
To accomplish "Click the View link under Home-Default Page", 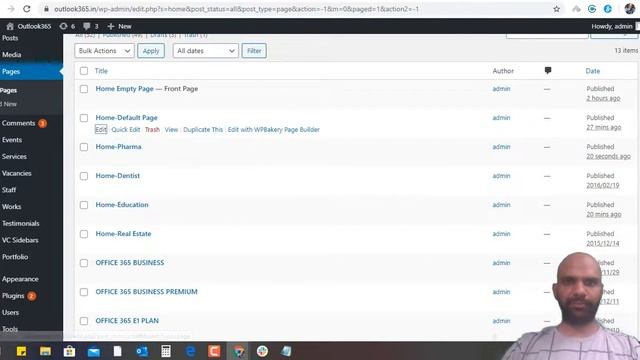I will point(171,129).
